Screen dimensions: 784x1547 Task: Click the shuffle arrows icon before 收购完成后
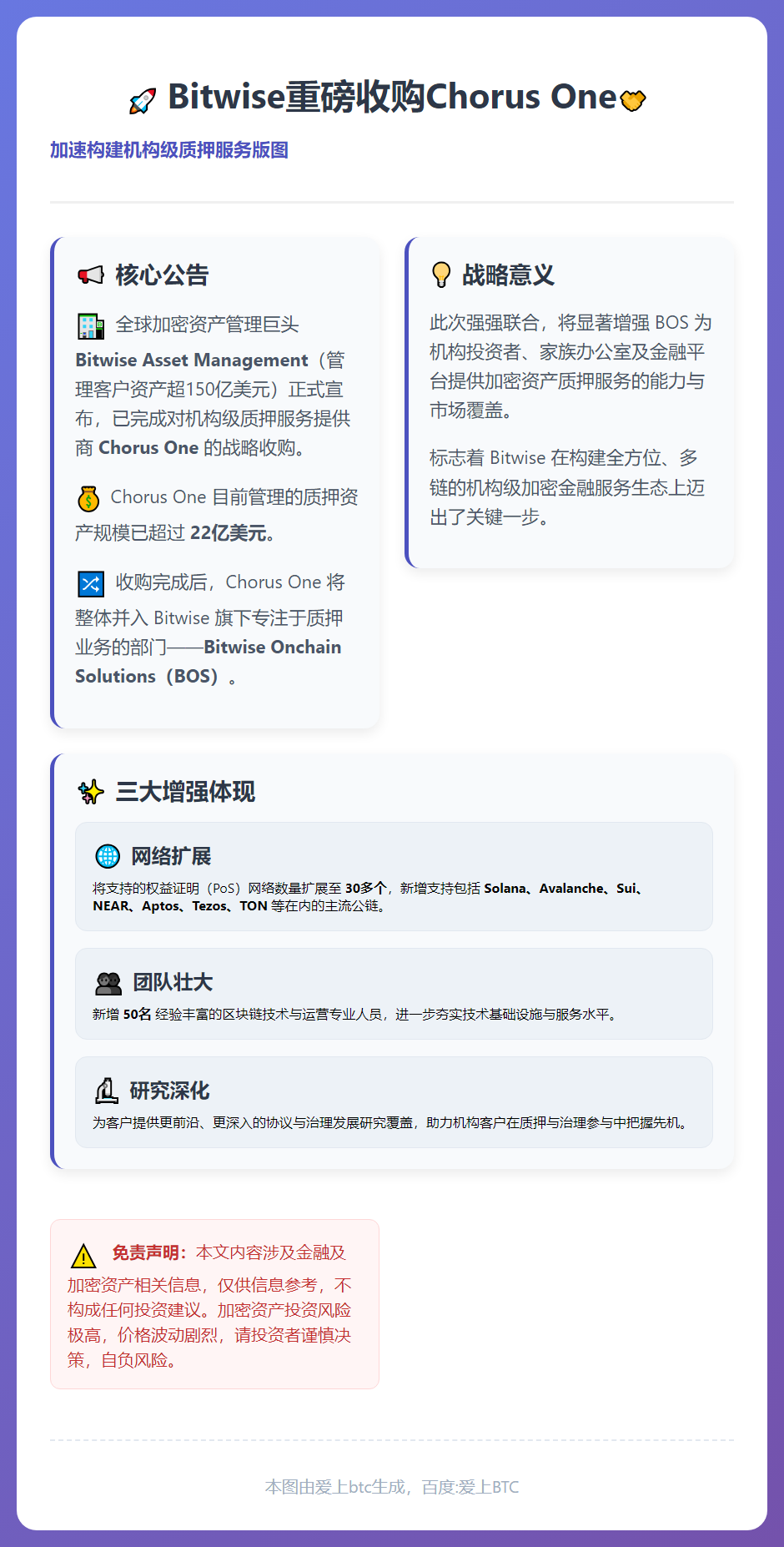point(90,583)
